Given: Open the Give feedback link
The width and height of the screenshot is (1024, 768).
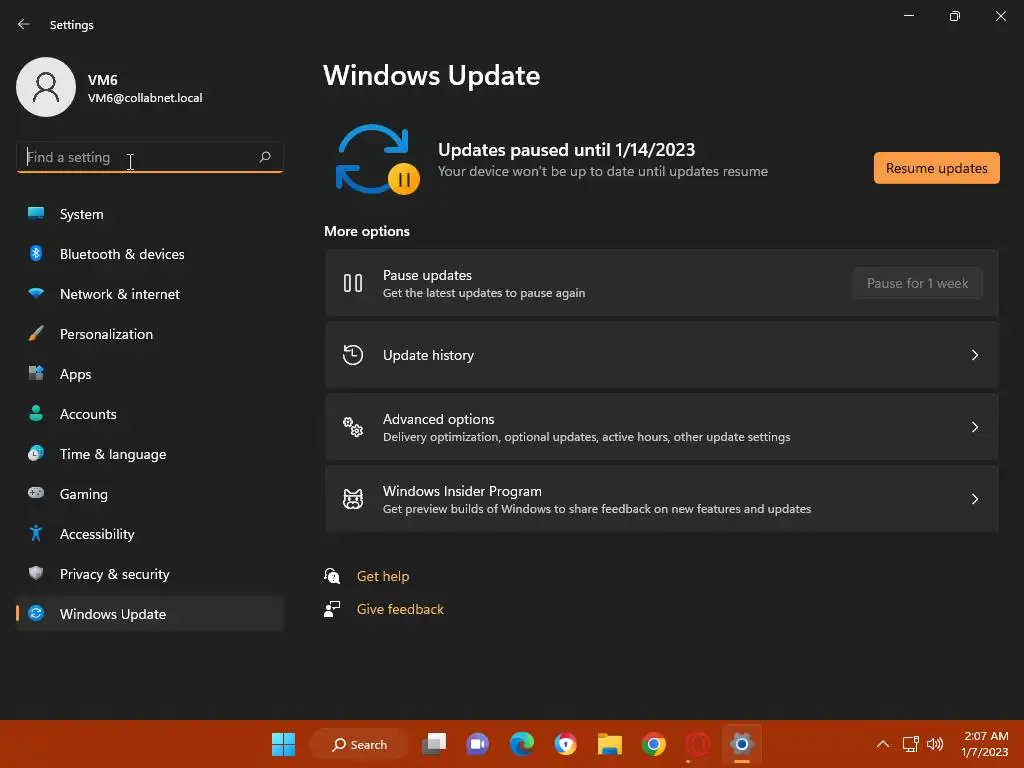Looking at the screenshot, I should (x=400, y=609).
